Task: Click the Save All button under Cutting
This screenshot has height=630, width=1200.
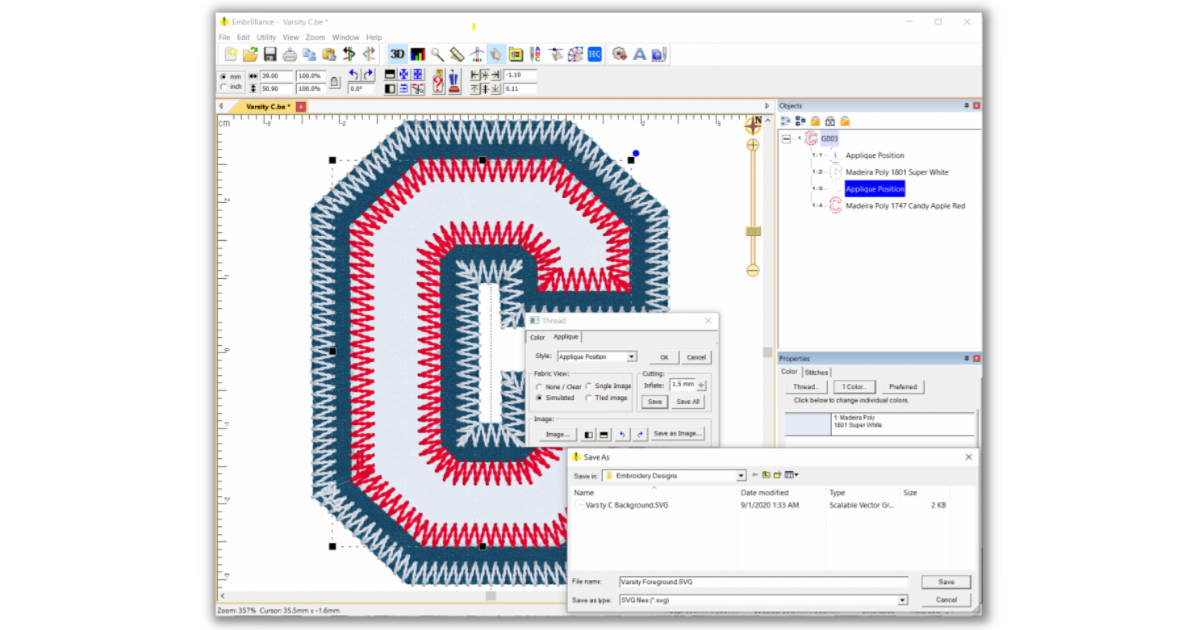Action: point(688,402)
